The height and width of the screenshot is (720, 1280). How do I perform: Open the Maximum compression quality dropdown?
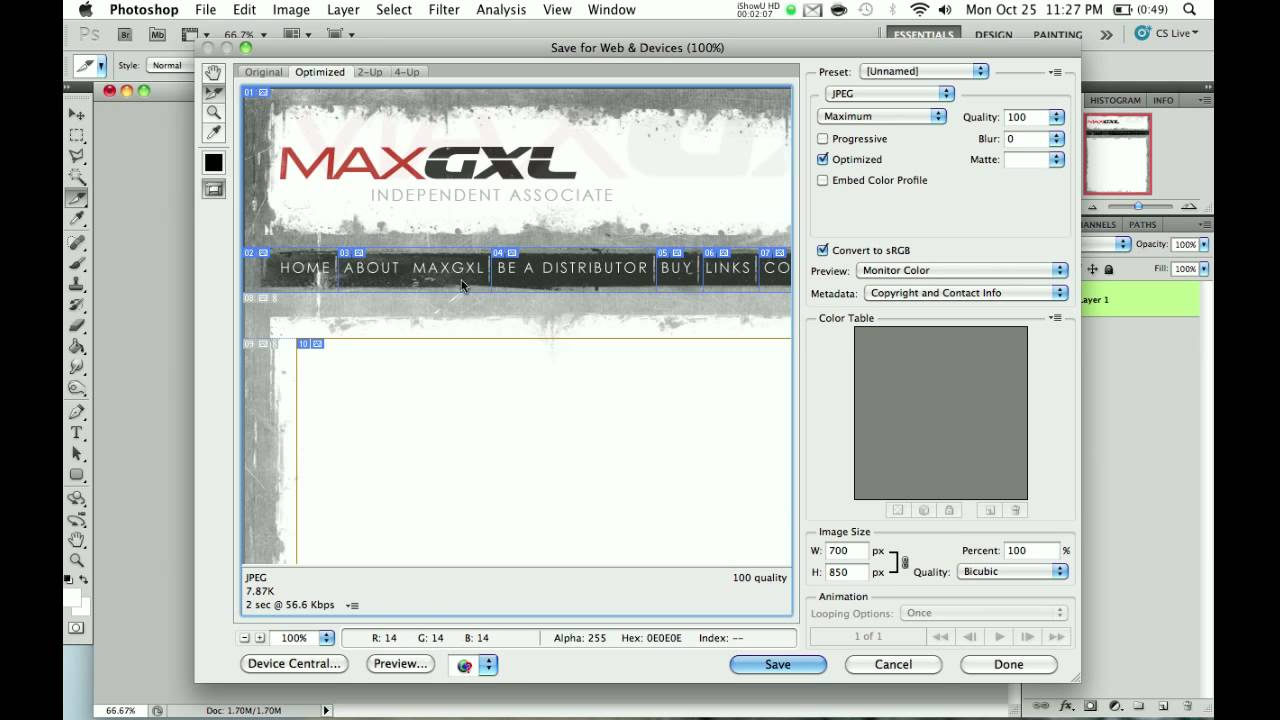(x=882, y=116)
